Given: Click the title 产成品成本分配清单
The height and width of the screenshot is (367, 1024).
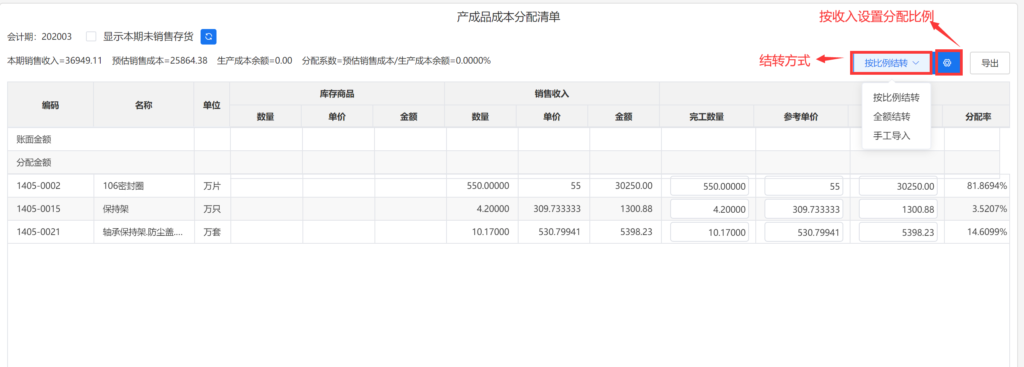Looking at the screenshot, I should click(508, 17).
